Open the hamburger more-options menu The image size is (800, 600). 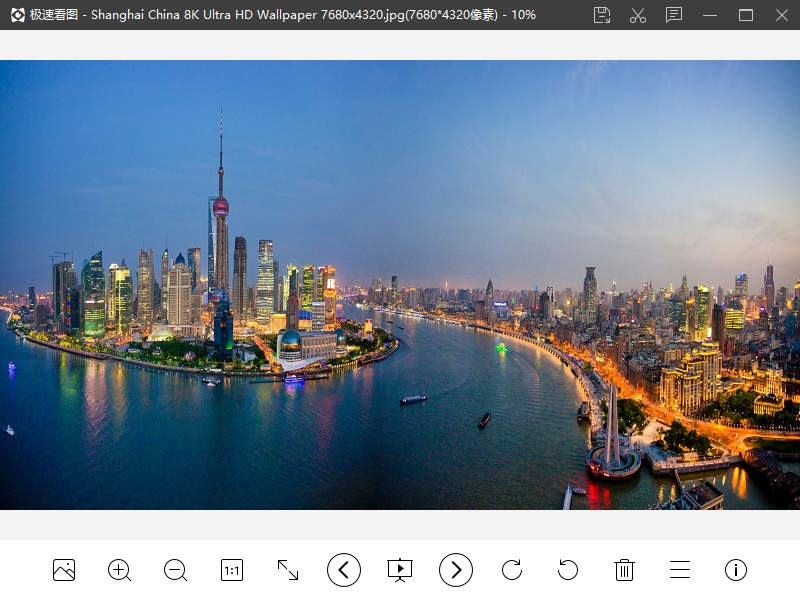[680, 570]
